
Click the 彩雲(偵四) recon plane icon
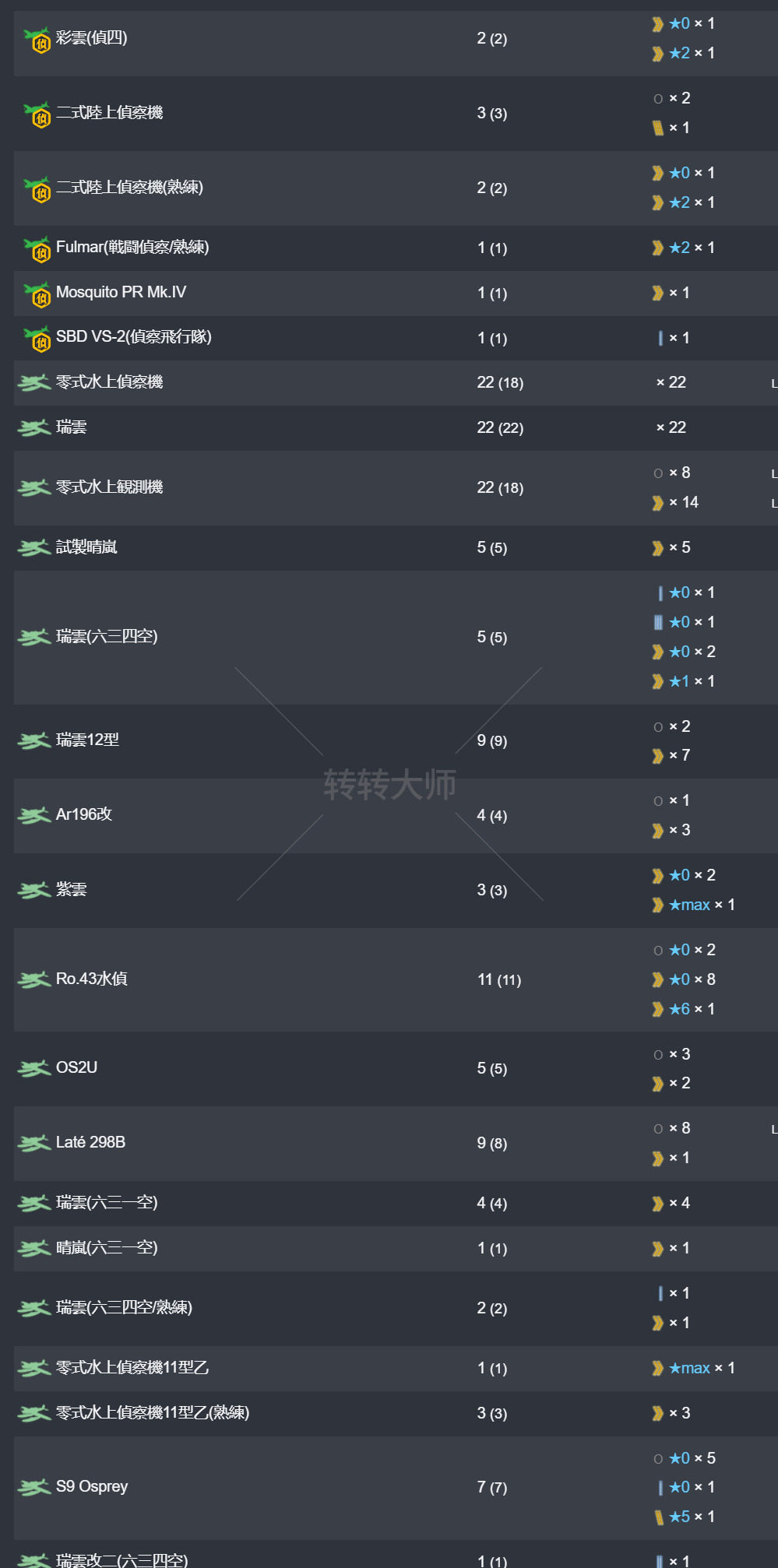37,39
